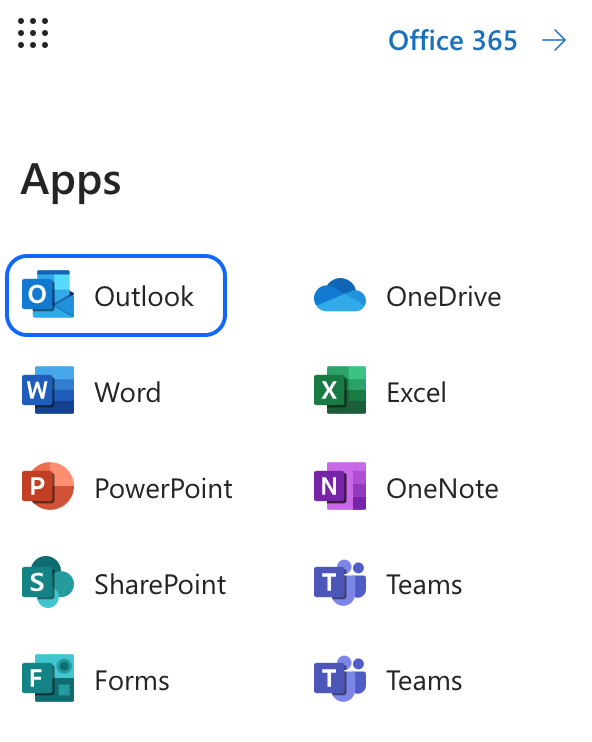Open the Office 365 link
The height and width of the screenshot is (742, 592).
click(452, 40)
